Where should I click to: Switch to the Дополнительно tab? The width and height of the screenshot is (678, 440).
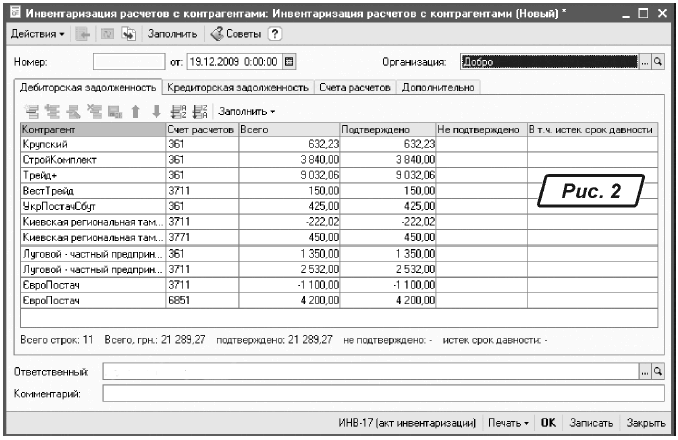click(437, 88)
